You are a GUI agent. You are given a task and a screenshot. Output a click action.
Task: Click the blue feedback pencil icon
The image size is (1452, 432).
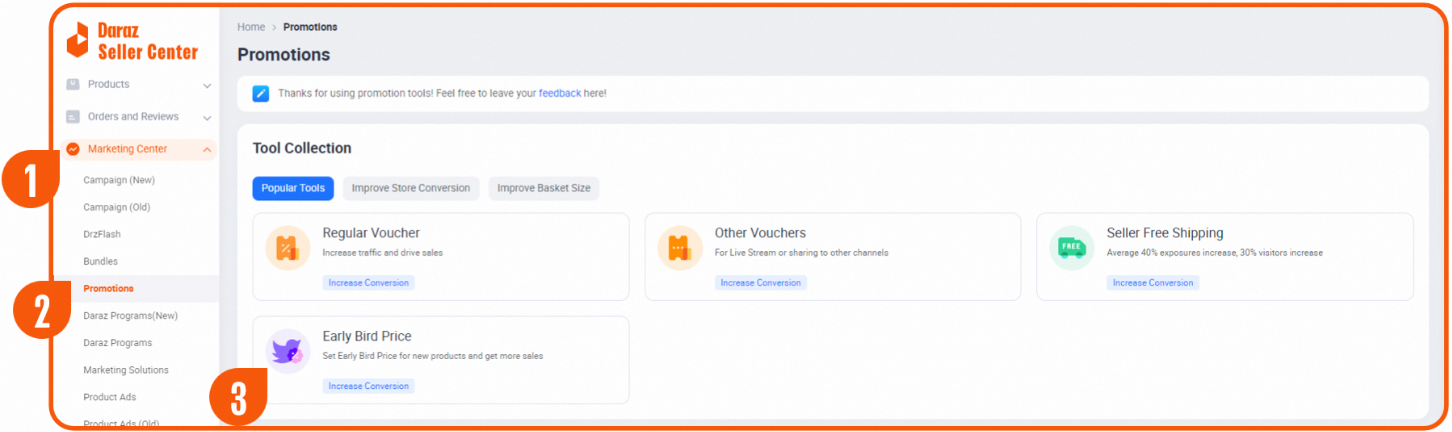pos(260,93)
